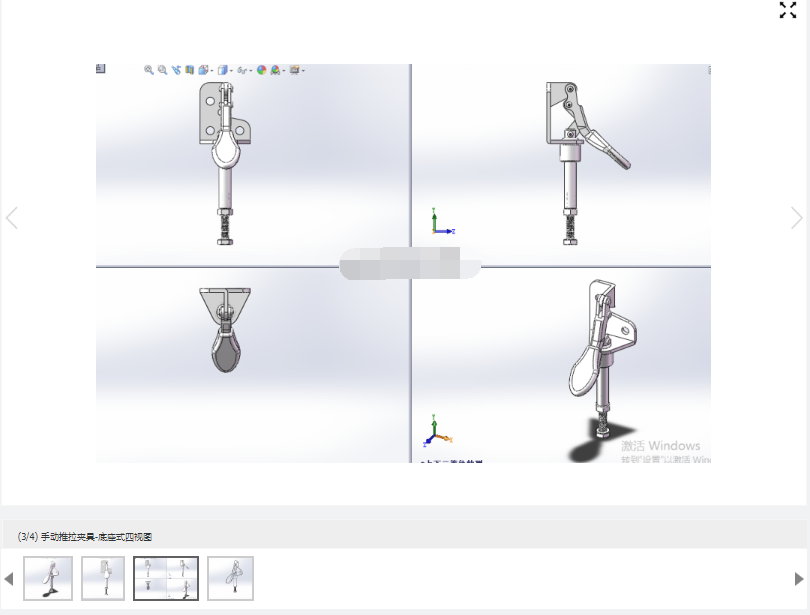The height and width of the screenshot is (615, 810).
Task: Open the View Settings dropdown arrow
Action: 303,71
